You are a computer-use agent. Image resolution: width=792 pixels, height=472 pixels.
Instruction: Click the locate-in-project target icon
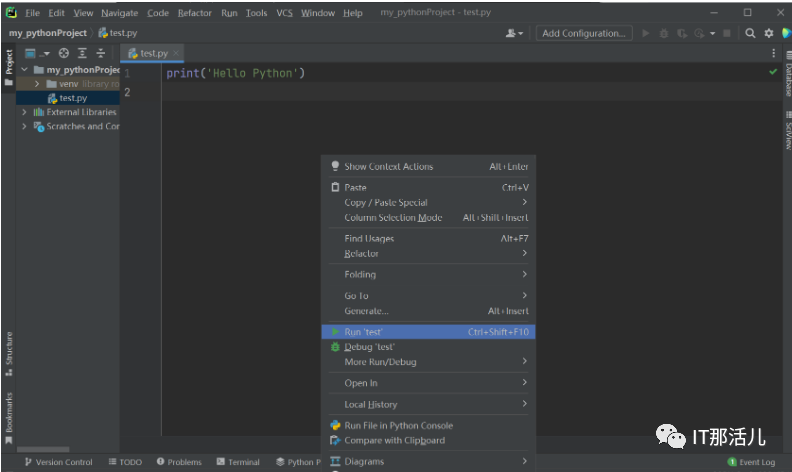tap(64, 53)
